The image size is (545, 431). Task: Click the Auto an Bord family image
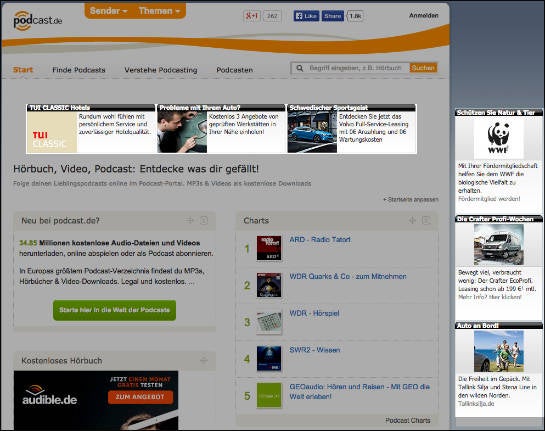[499, 351]
